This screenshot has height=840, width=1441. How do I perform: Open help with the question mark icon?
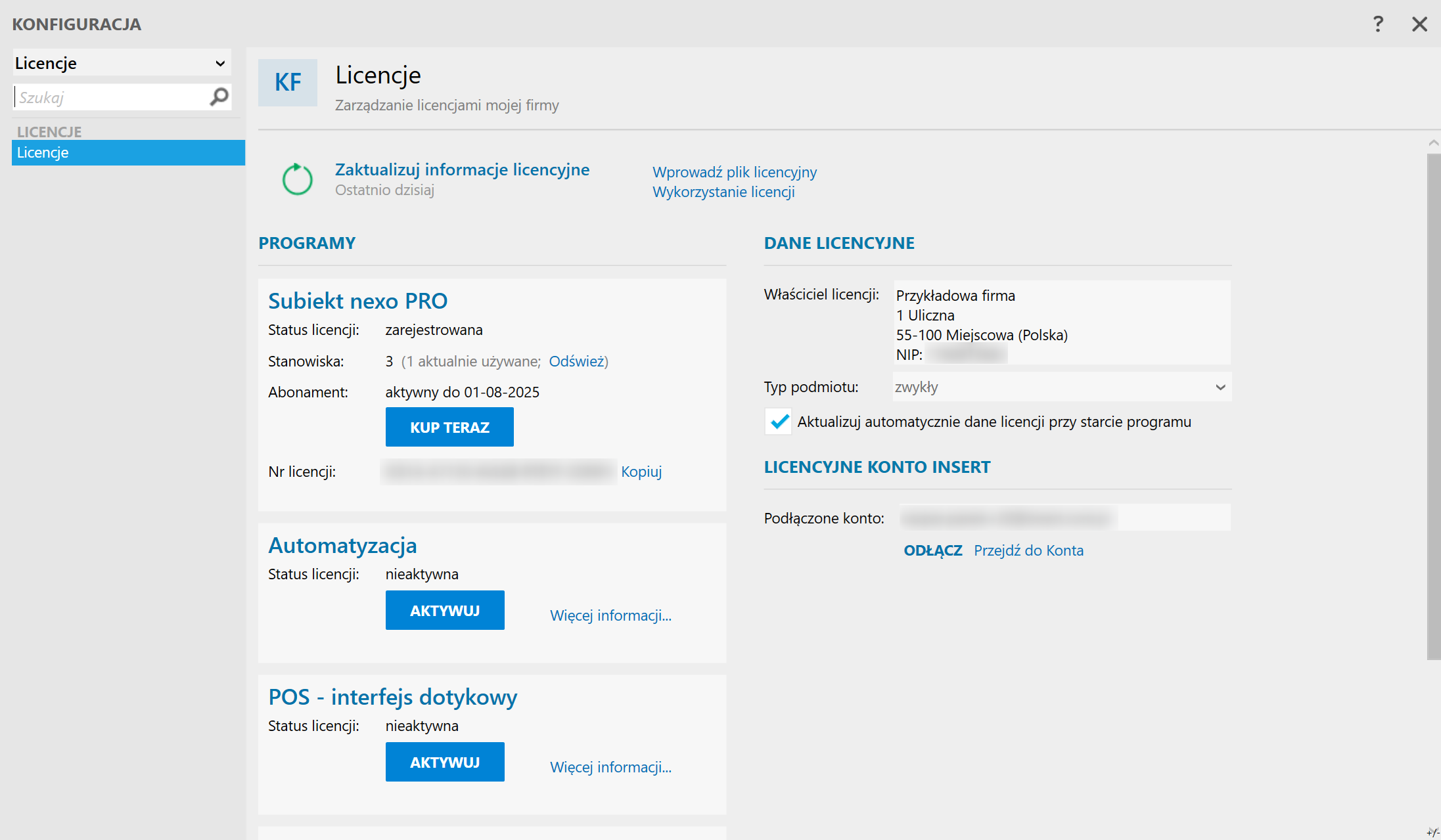tap(1378, 24)
